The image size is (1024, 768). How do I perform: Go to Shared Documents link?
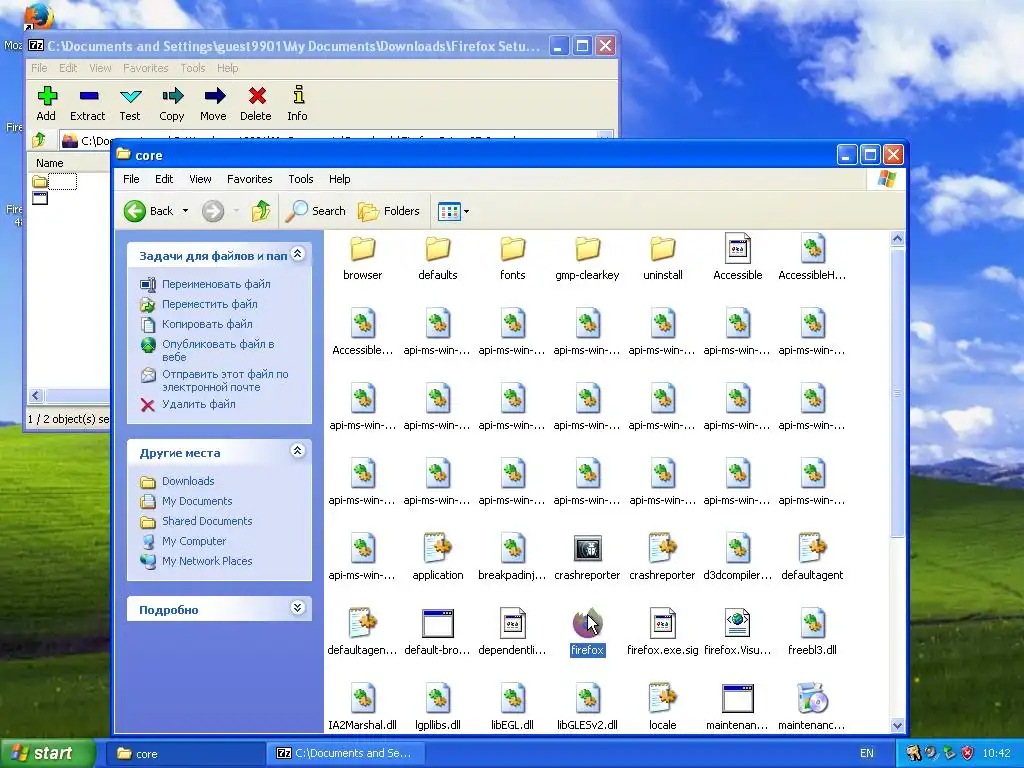point(207,521)
